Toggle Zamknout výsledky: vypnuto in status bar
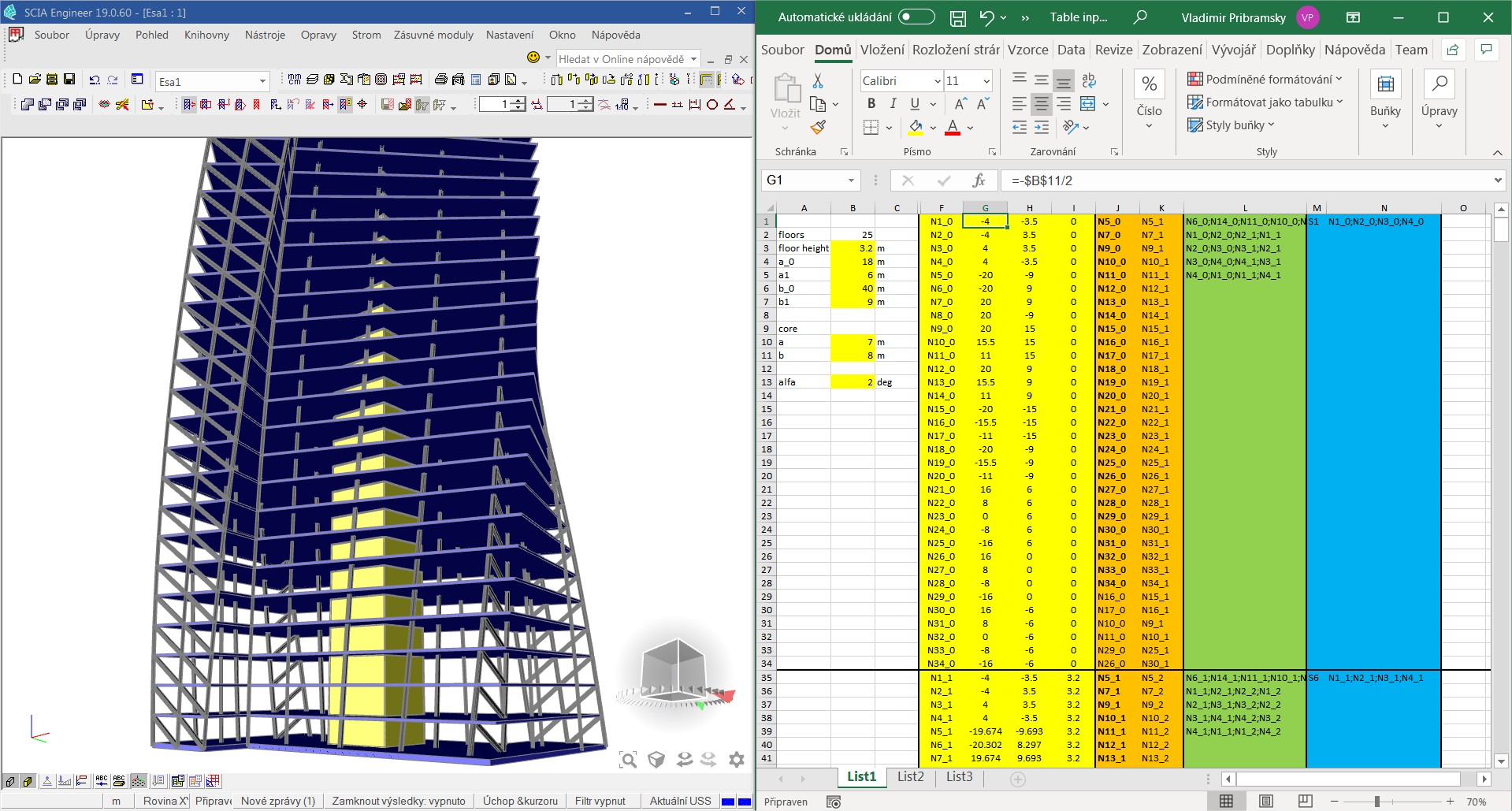This screenshot has height=811, width=1512. tap(399, 801)
